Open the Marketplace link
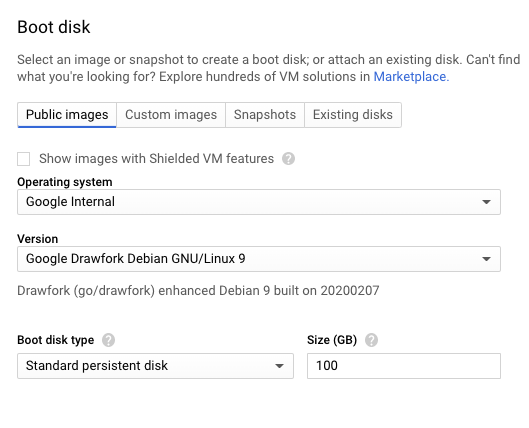The image size is (529, 428). [411, 77]
